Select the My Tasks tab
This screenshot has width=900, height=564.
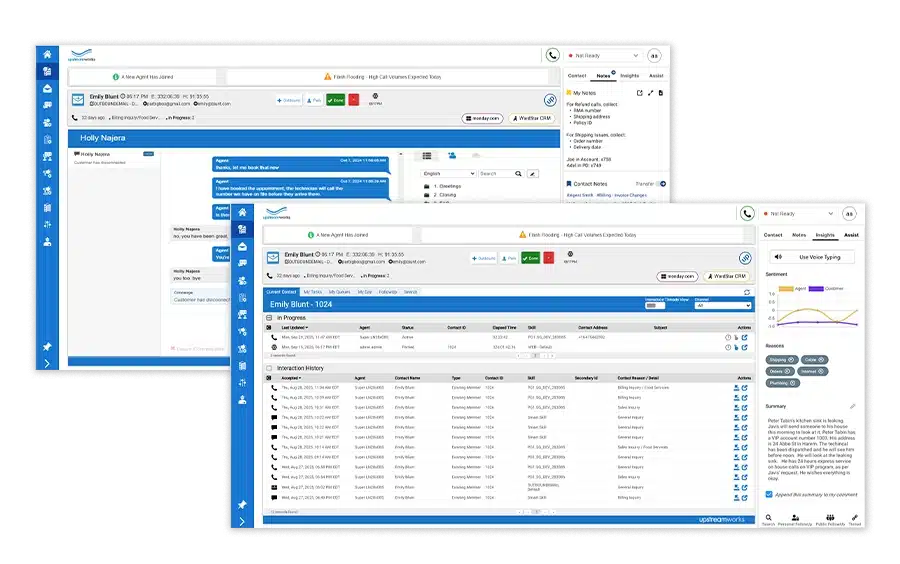[x=312, y=292]
